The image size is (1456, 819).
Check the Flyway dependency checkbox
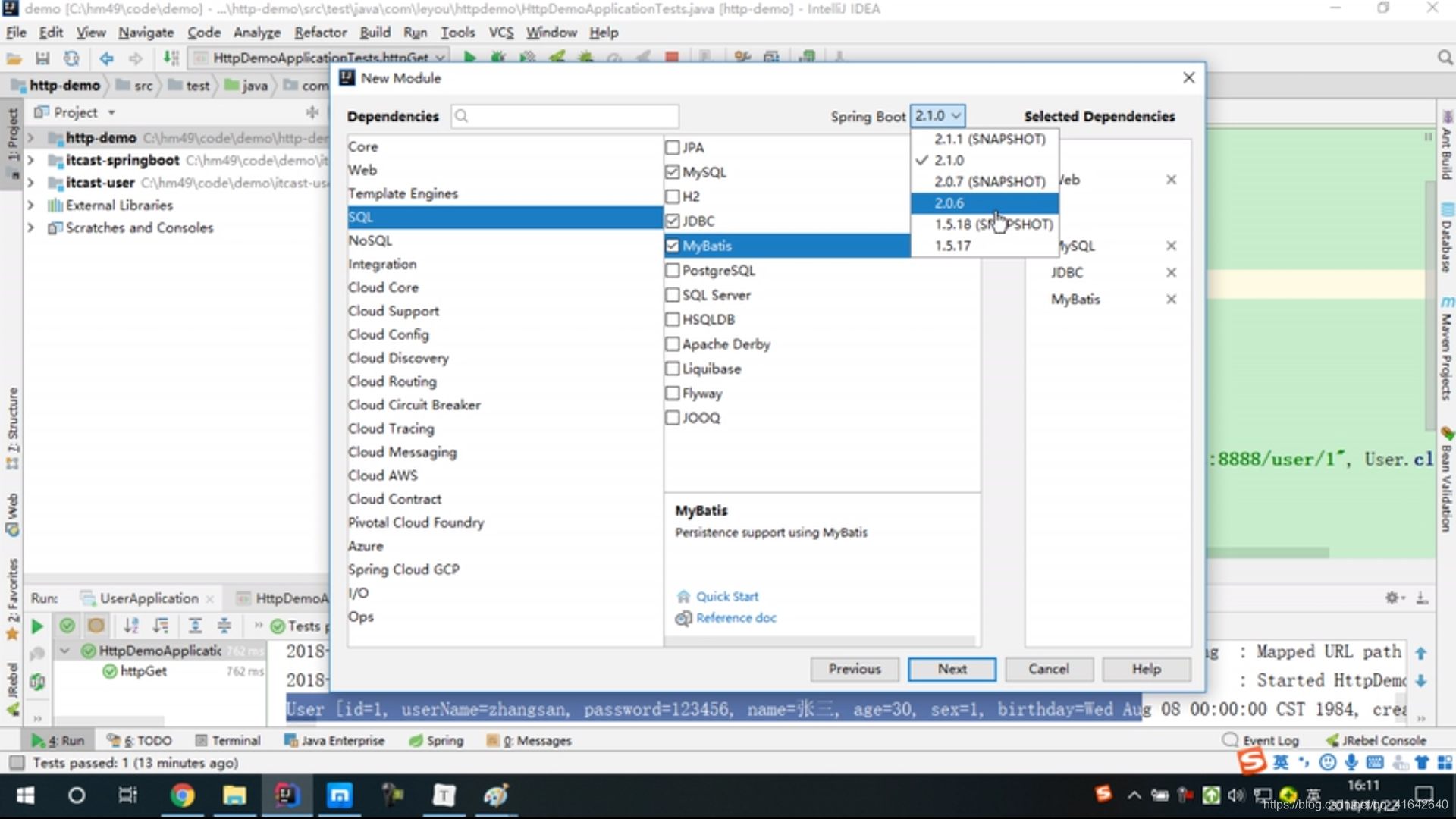pyautogui.click(x=672, y=393)
